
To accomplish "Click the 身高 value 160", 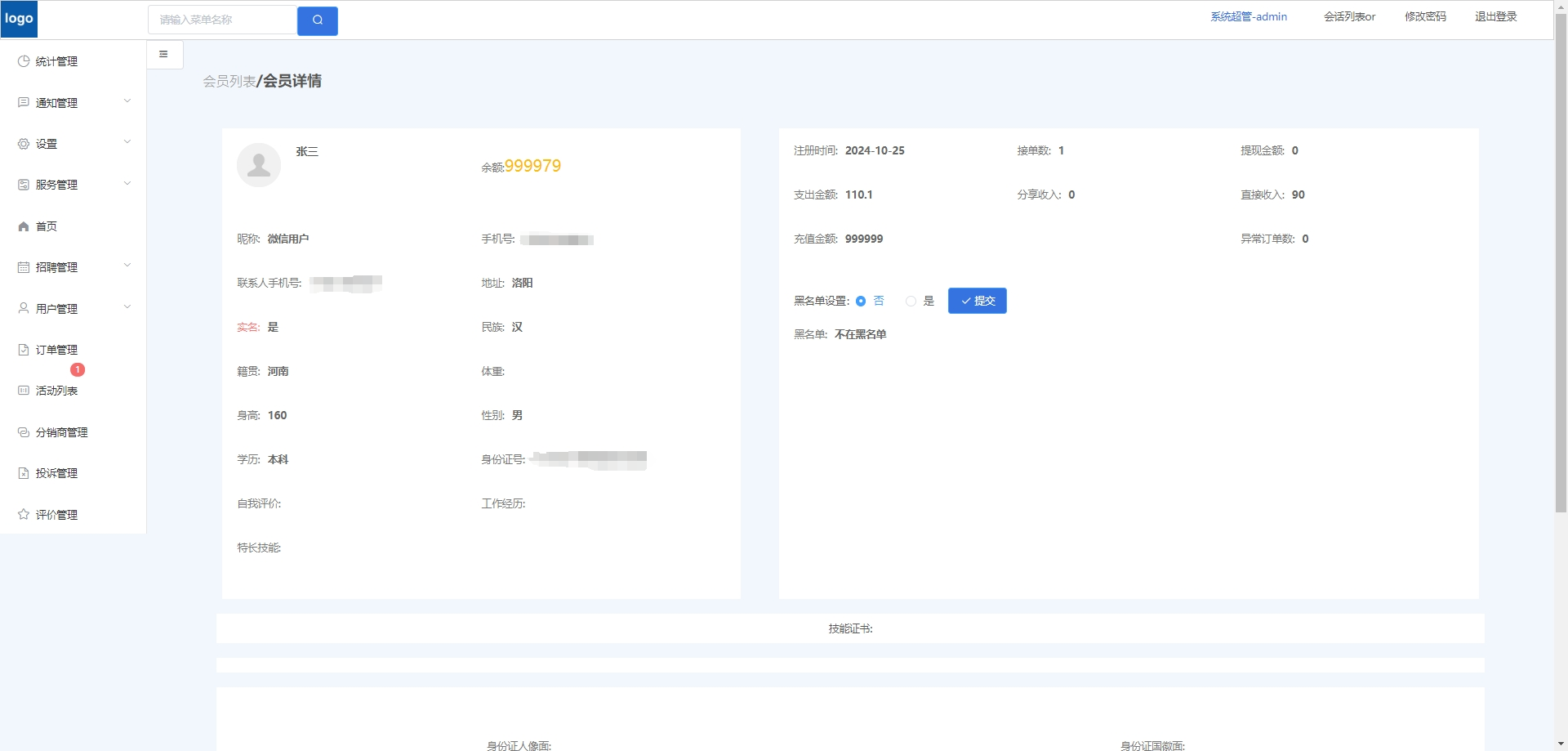I will [278, 415].
